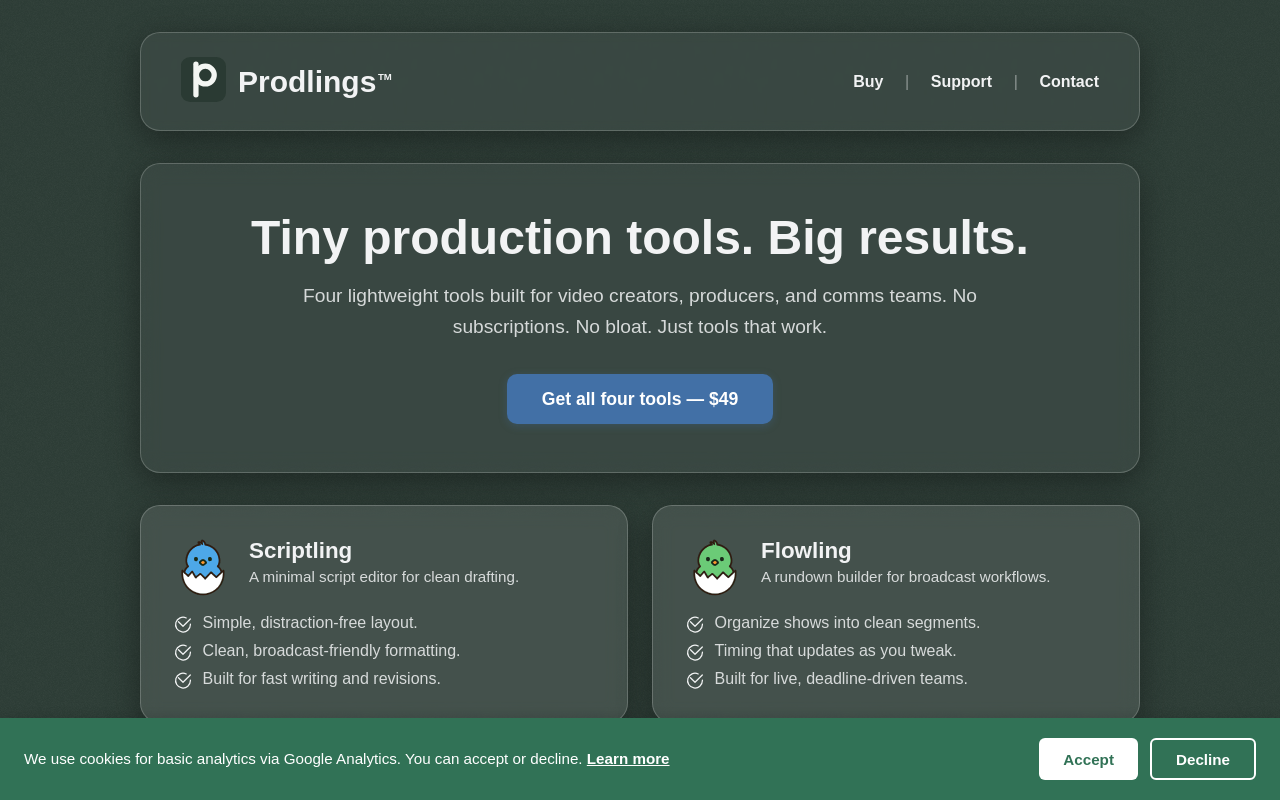
Task: Accept the analytics cookies
Action: (1088, 759)
